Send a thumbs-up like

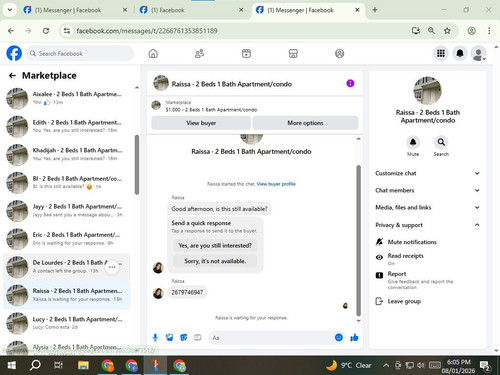(354, 338)
